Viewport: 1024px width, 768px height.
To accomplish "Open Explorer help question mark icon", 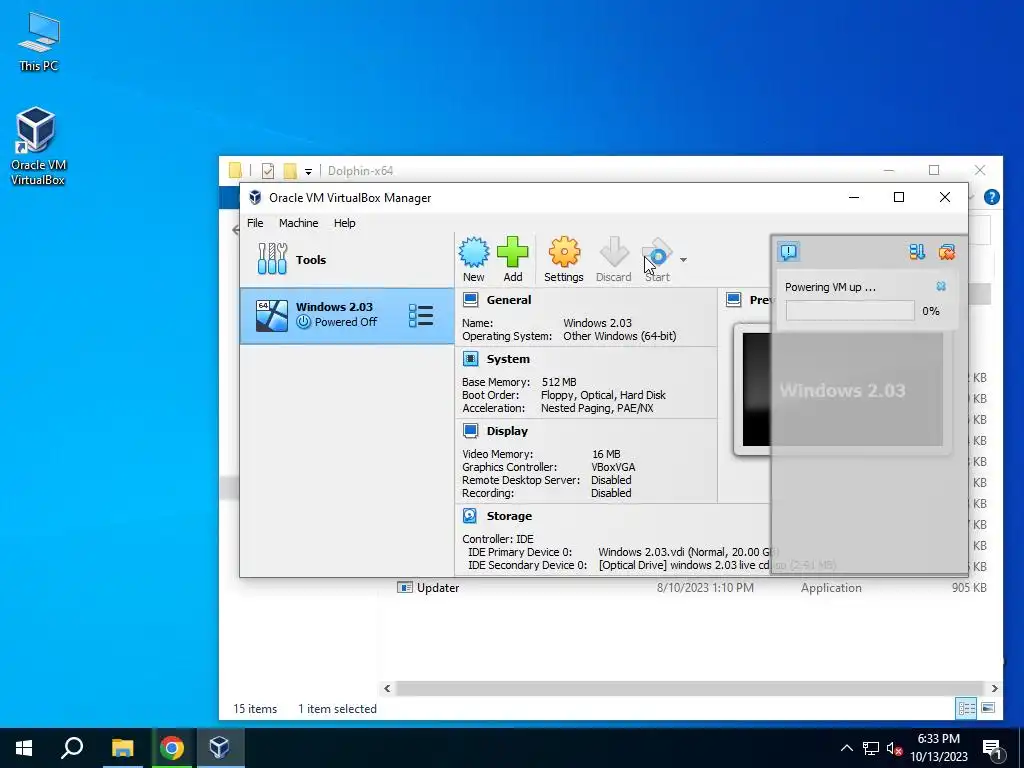I will (x=991, y=197).
